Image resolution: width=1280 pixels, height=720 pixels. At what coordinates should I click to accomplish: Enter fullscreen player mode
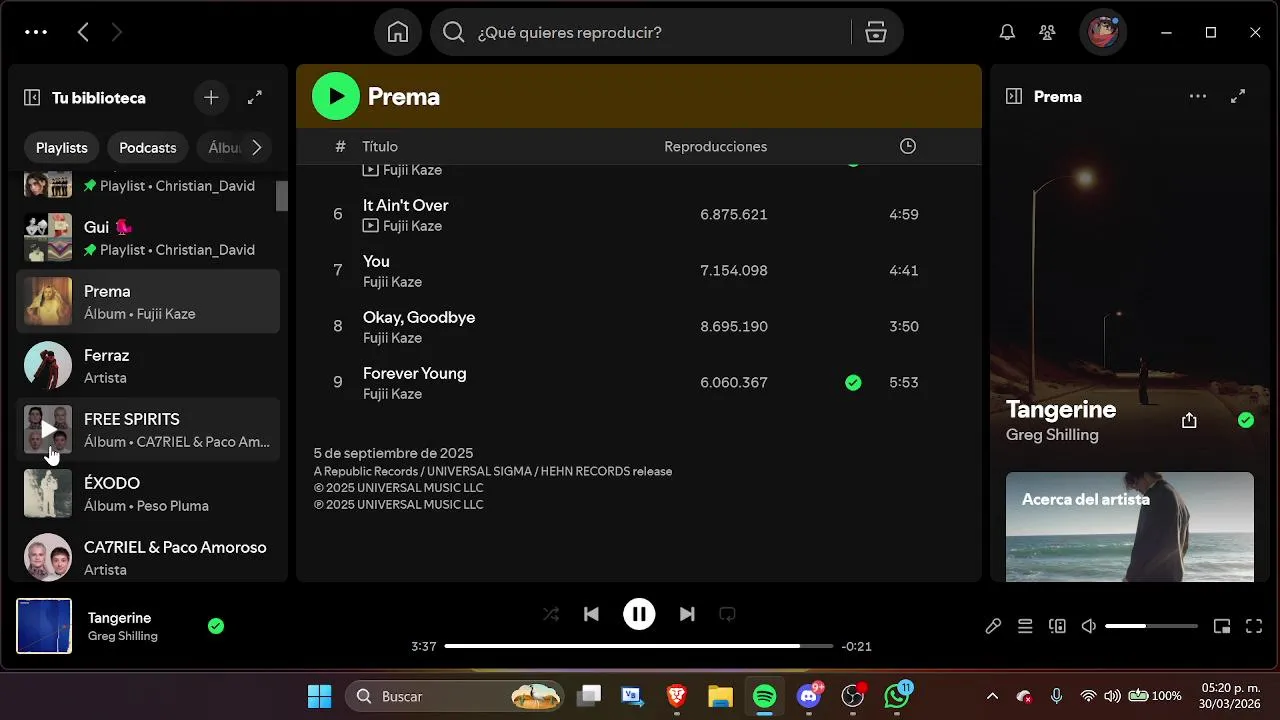pyautogui.click(x=1254, y=626)
